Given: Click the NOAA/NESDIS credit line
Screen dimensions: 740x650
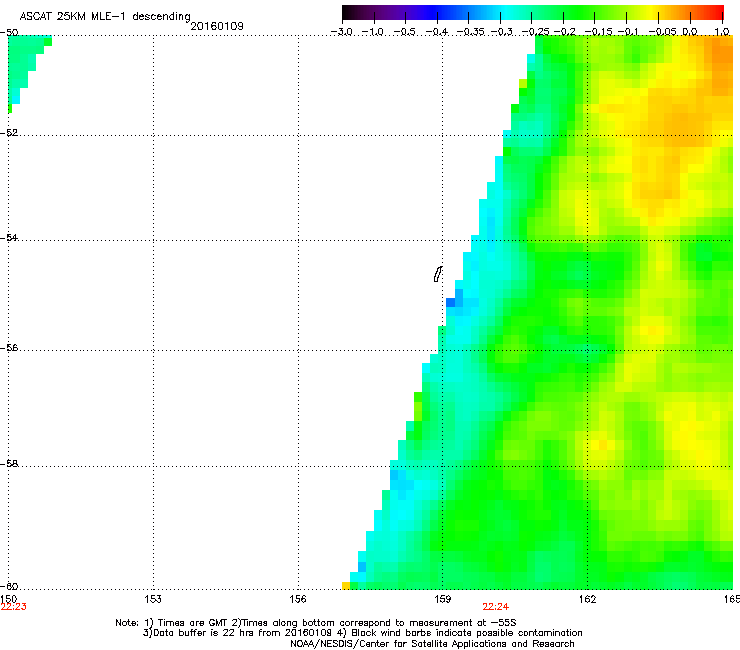Looking at the screenshot, I should (432, 644).
